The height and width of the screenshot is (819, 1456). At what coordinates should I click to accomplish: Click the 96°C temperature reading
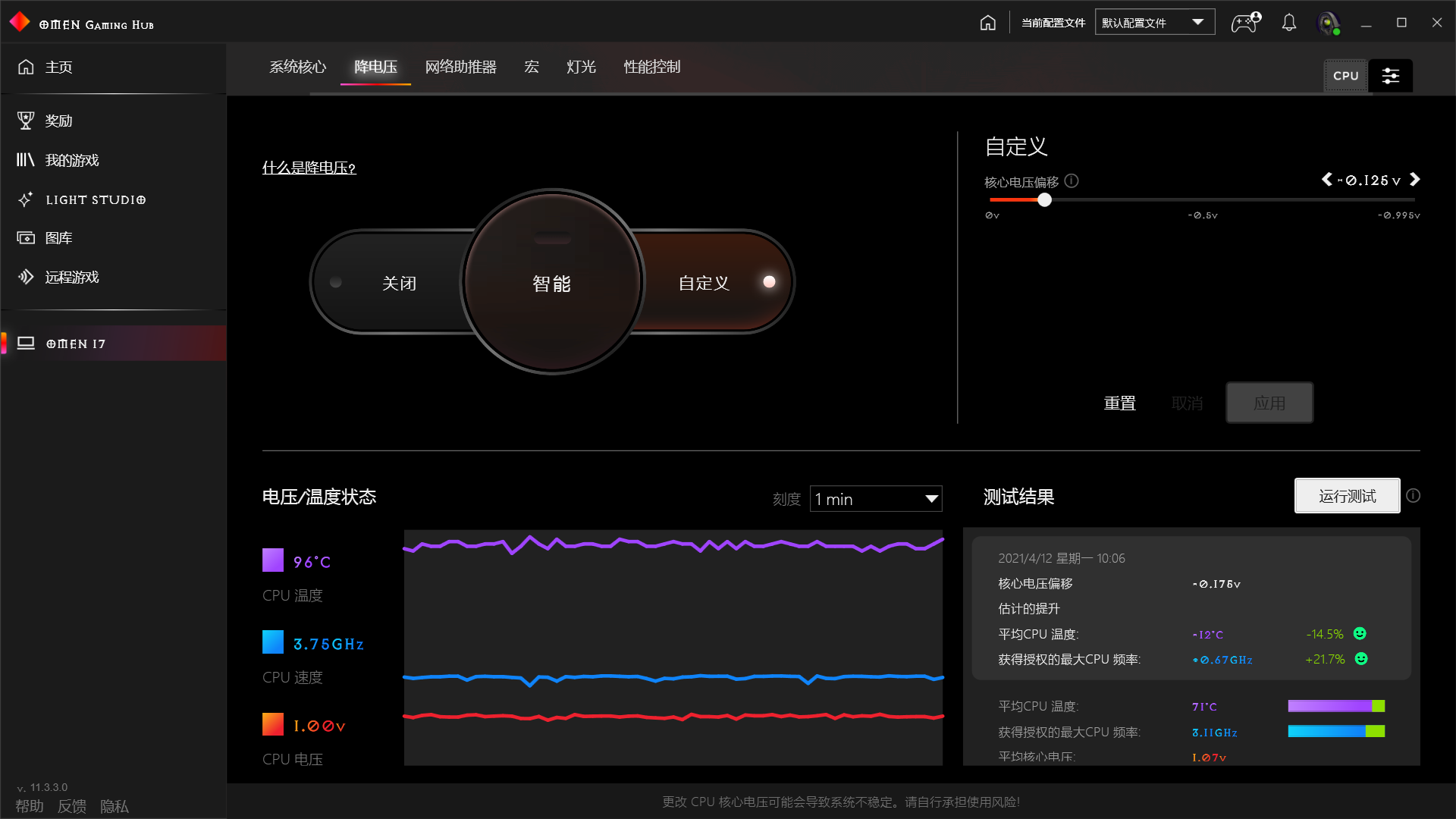(x=312, y=562)
